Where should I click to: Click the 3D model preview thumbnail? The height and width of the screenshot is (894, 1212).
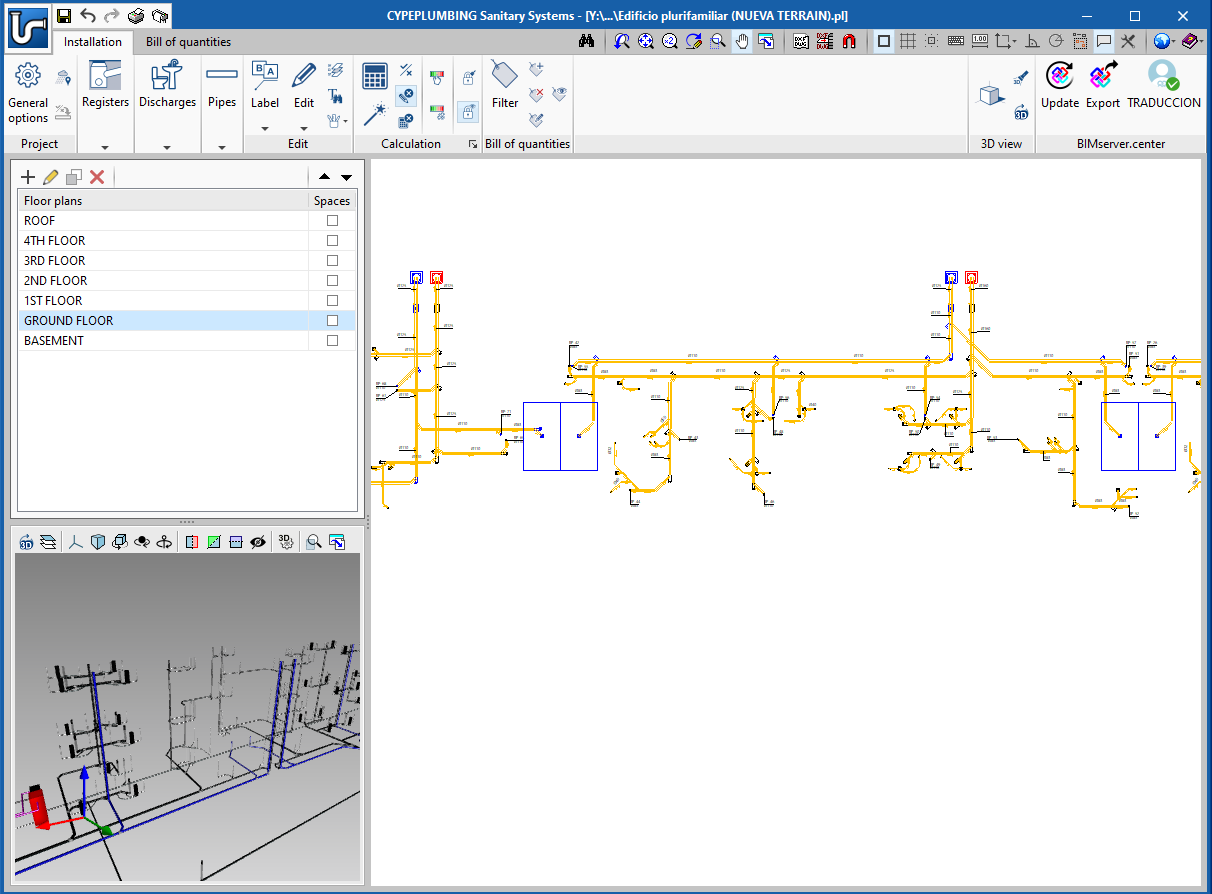pyautogui.click(x=187, y=716)
